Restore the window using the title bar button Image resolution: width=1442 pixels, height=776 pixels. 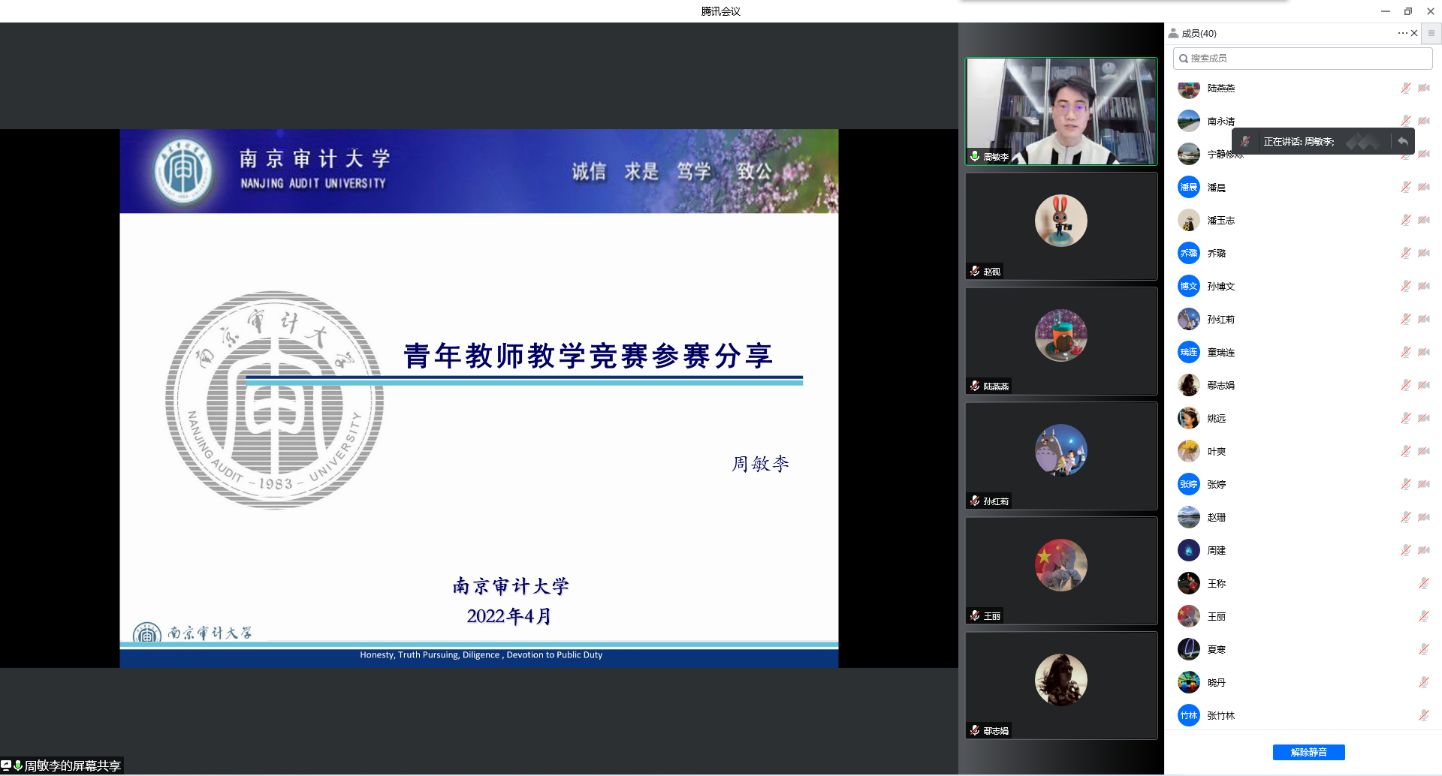coord(1408,11)
